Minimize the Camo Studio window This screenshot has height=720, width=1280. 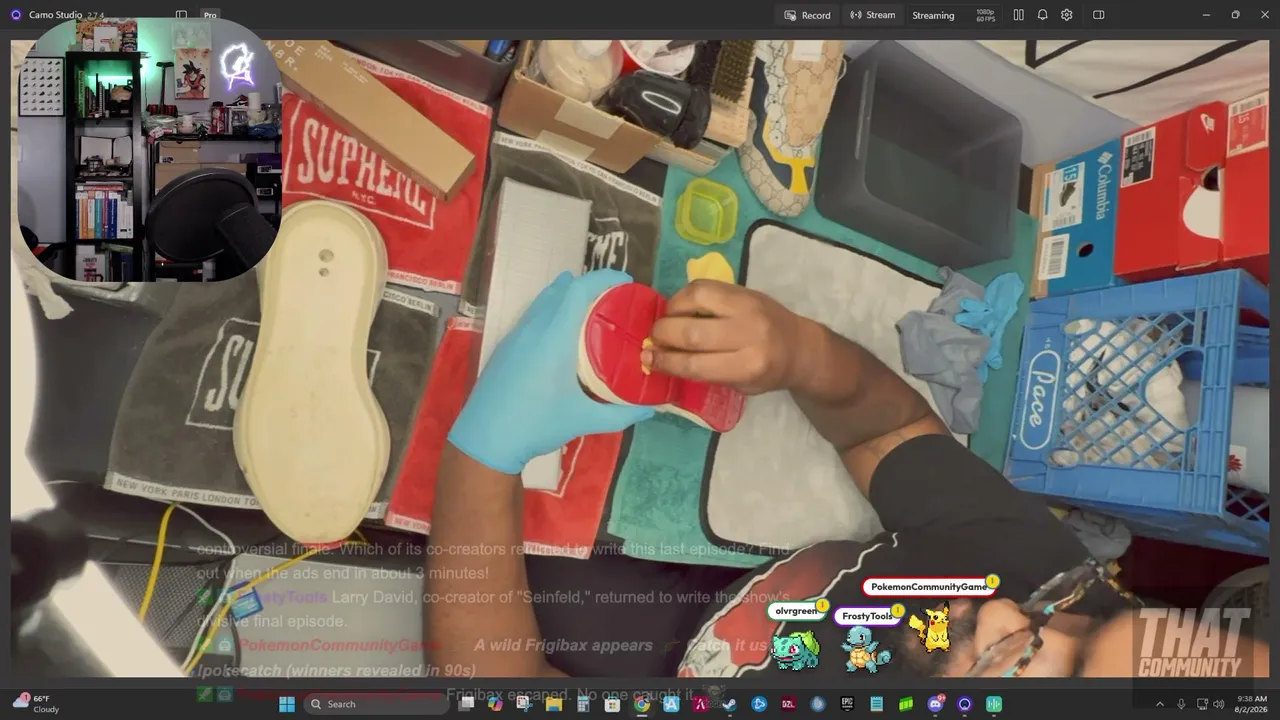[1206, 15]
